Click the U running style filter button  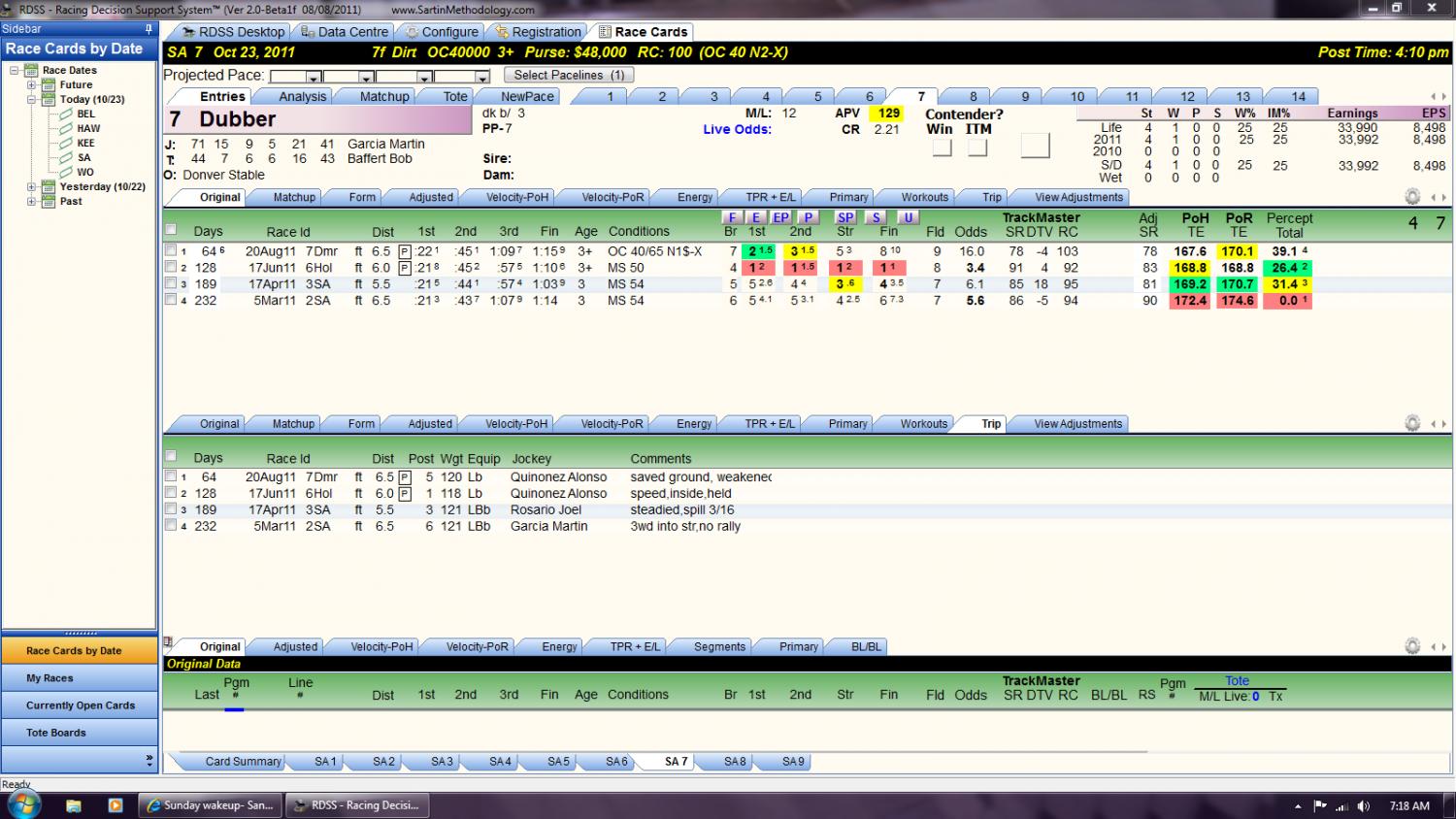tap(908, 217)
